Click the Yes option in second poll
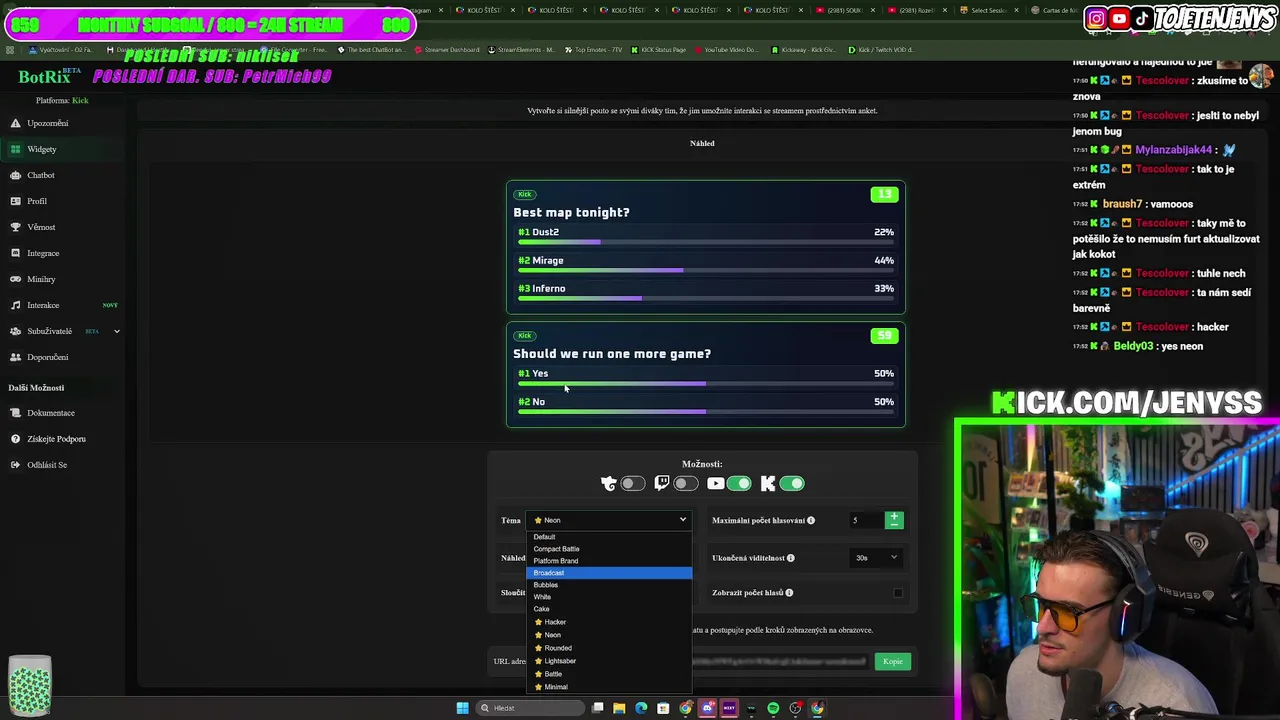 pyautogui.click(x=705, y=377)
